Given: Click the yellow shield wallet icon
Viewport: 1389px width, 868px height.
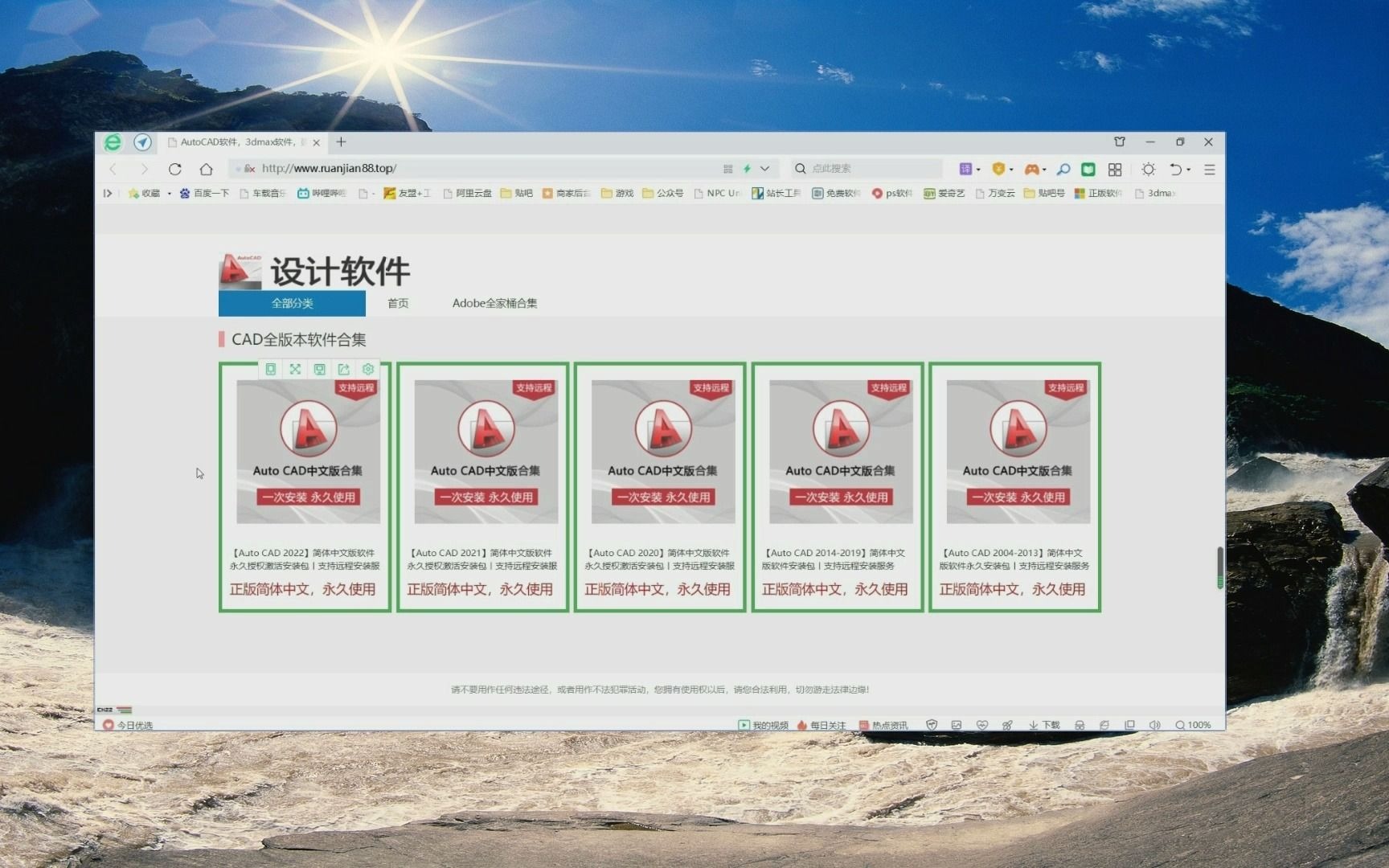Looking at the screenshot, I should [x=998, y=169].
